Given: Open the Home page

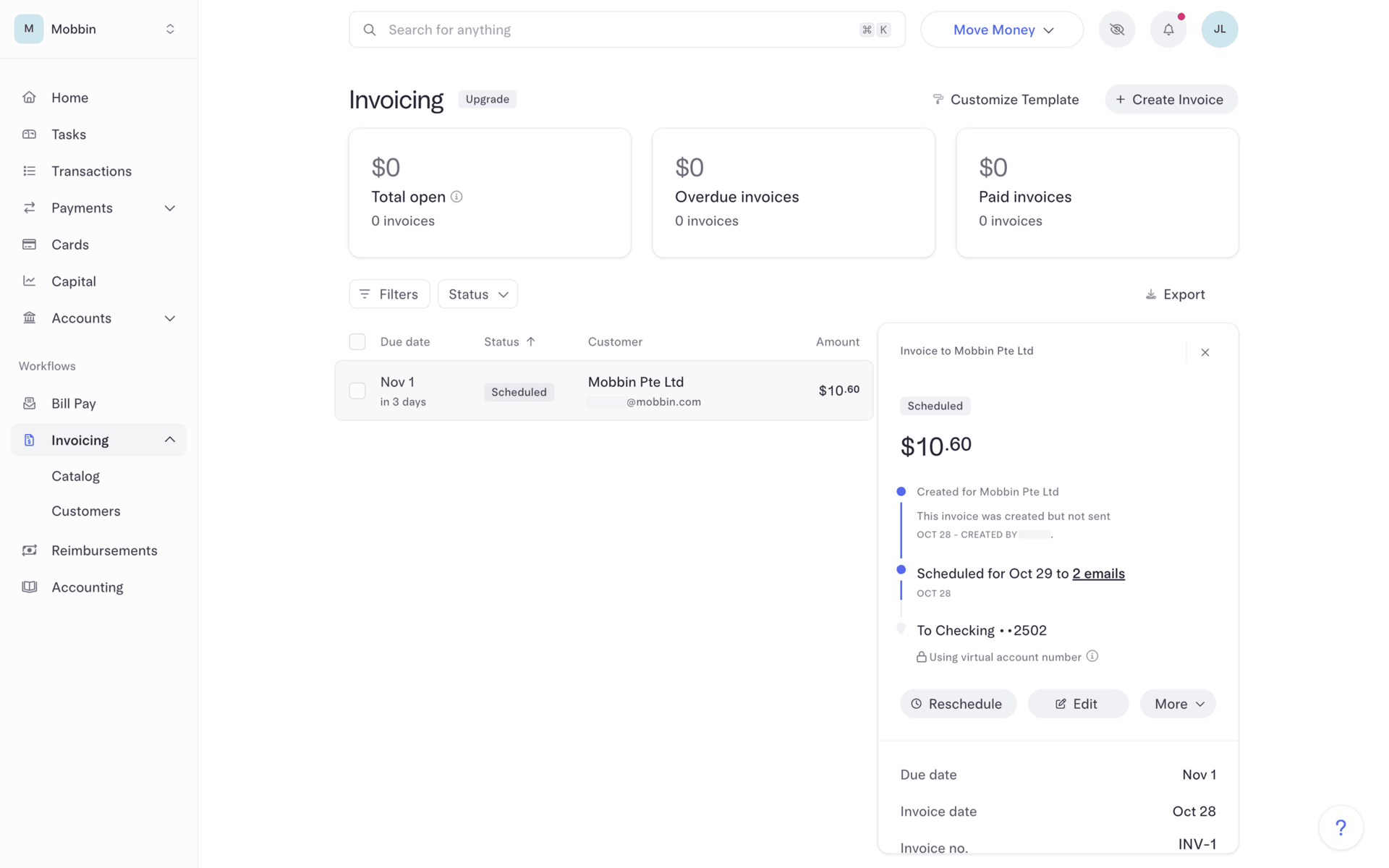Looking at the screenshot, I should 69,98.
